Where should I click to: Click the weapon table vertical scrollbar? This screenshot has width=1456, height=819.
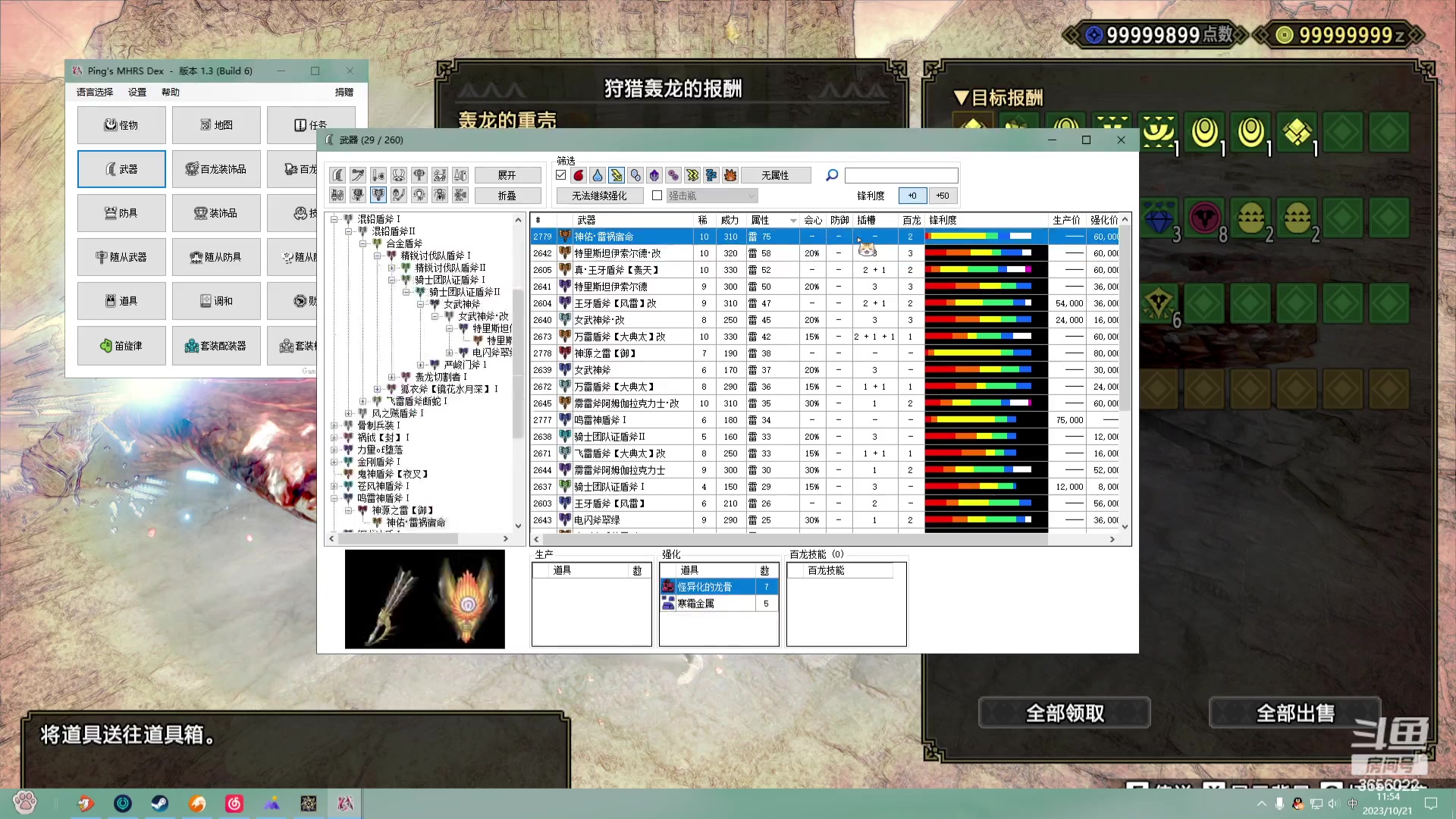pyautogui.click(x=1125, y=318)
